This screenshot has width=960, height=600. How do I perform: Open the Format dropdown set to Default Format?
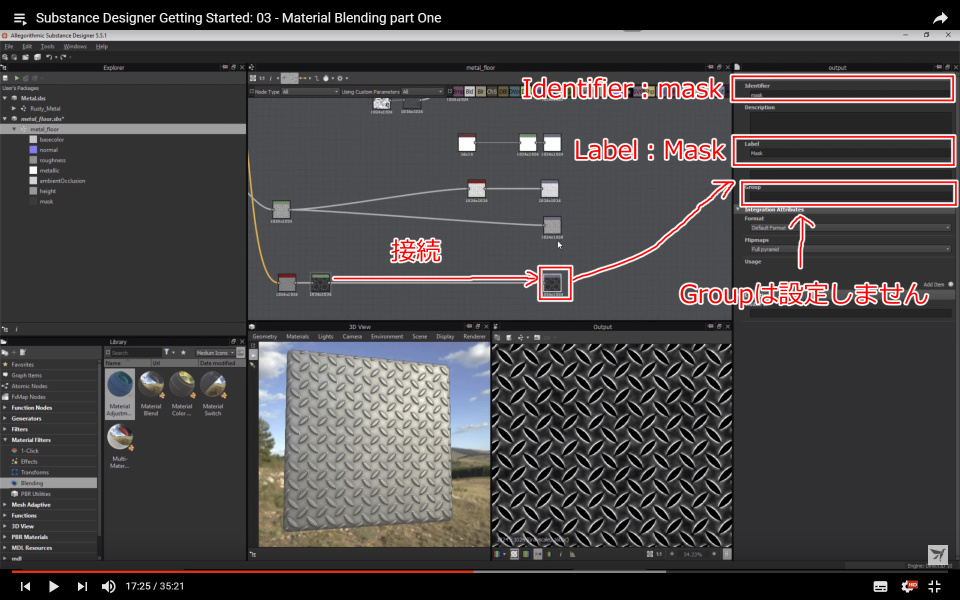coord(850,228)
